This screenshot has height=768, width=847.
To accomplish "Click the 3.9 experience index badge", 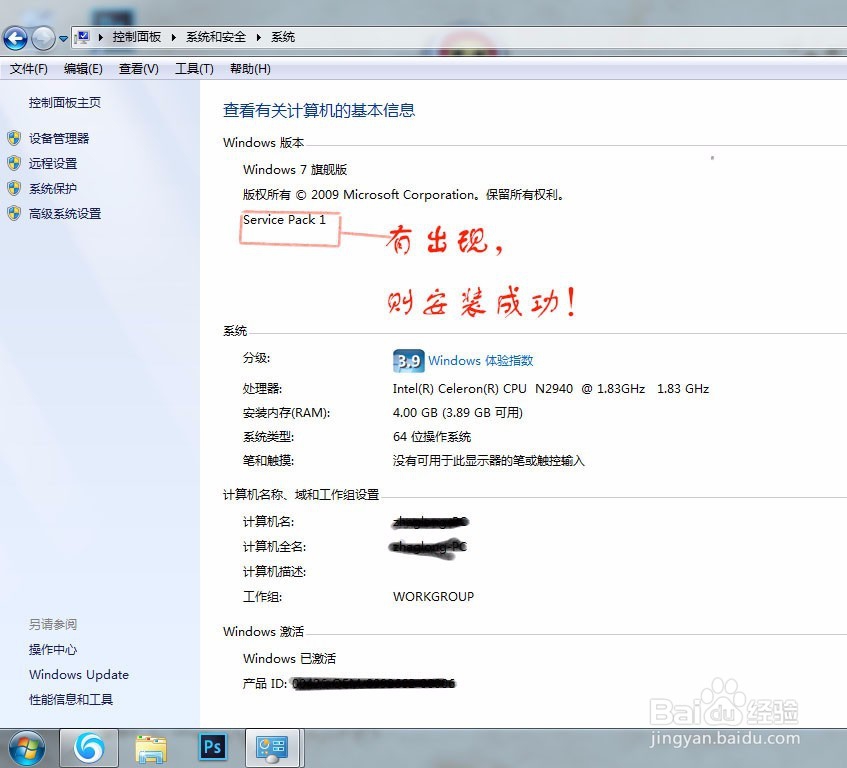I will pyautogui.click(x=408, y=360).
